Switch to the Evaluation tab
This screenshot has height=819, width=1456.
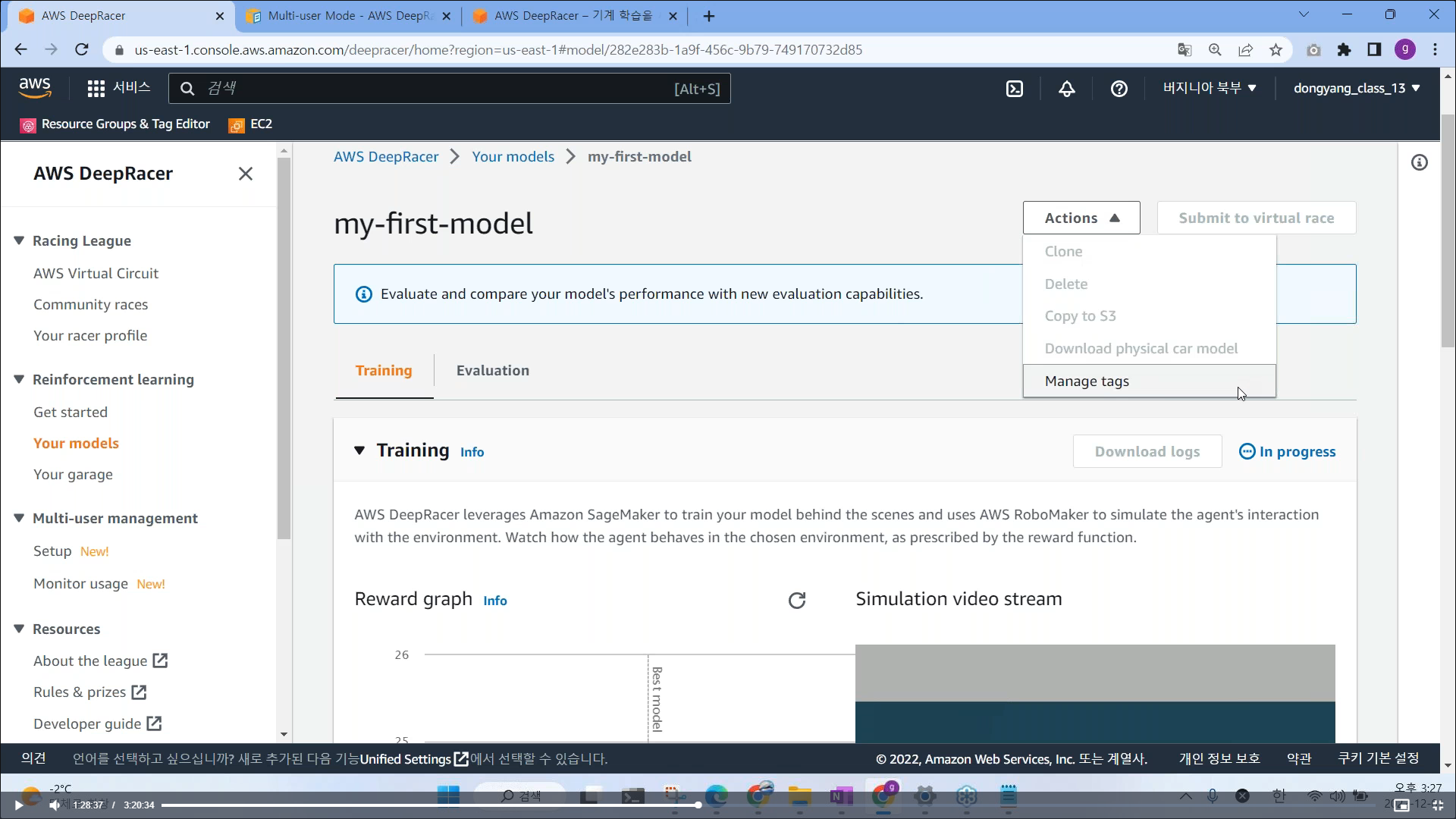(492, 371)
